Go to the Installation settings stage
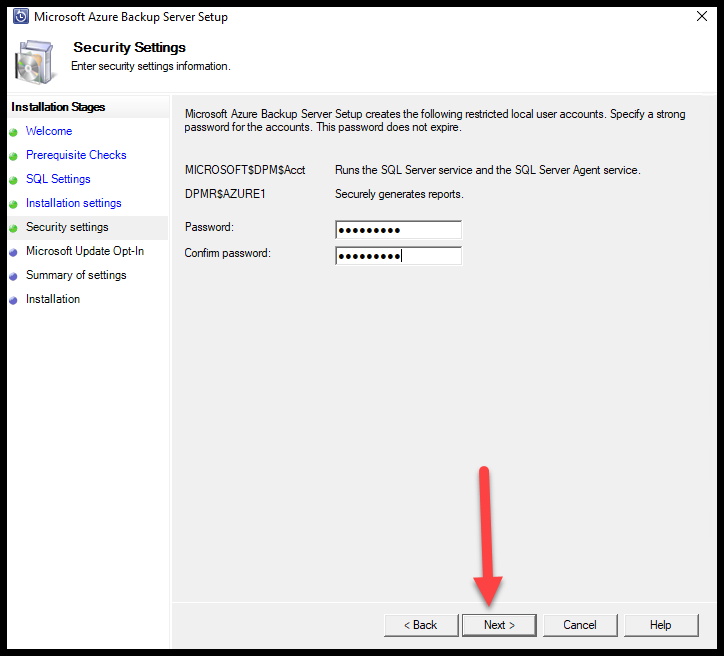724x656 pixels. [x=73, y=203]
